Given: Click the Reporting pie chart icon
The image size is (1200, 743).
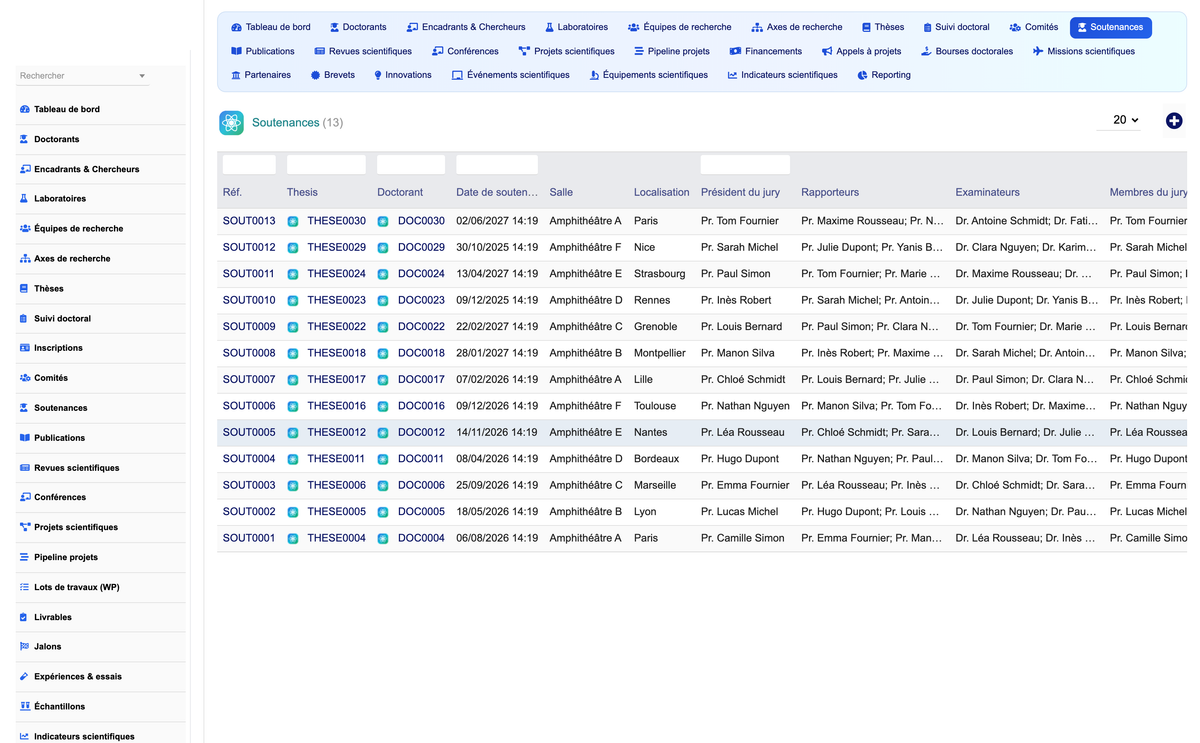Looking at the screenshot, I should tap(862, 75).
